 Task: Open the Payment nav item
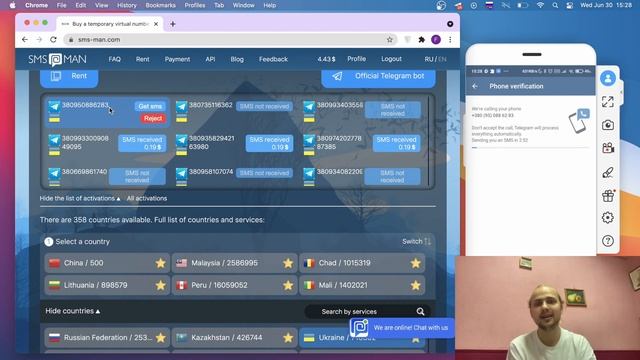pos(178,59)
